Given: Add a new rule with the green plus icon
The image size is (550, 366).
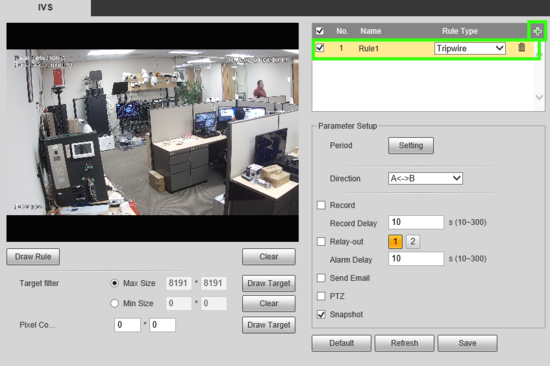Looking at the screenshot, I should (537, 31).
